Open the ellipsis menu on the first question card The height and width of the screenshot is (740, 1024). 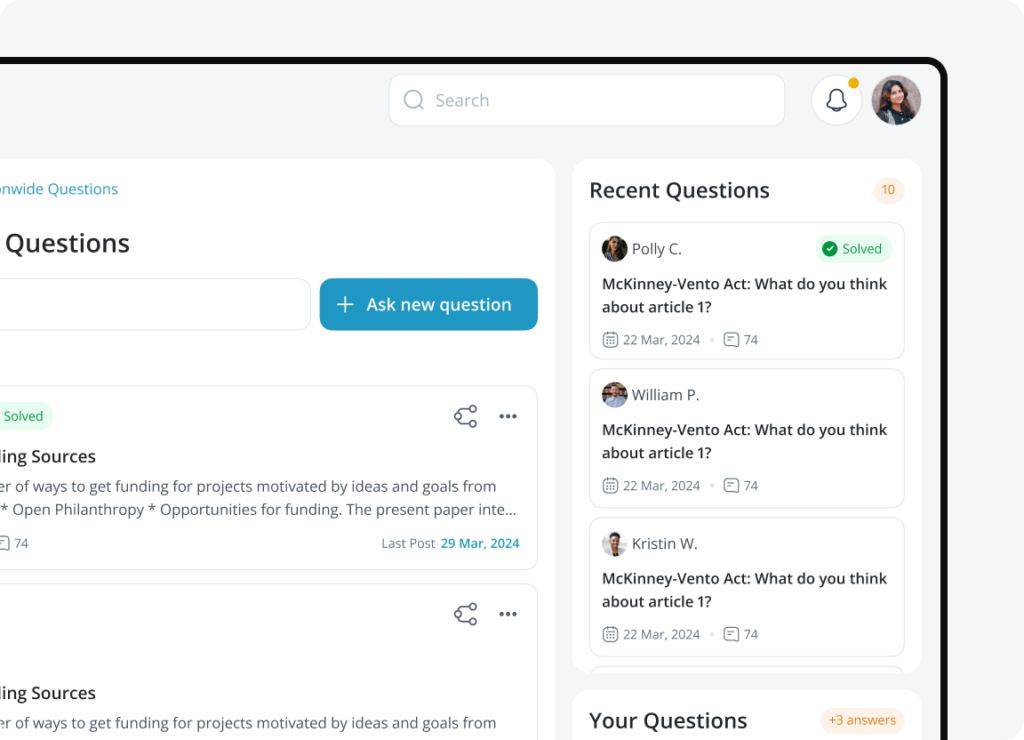(508, 416)
